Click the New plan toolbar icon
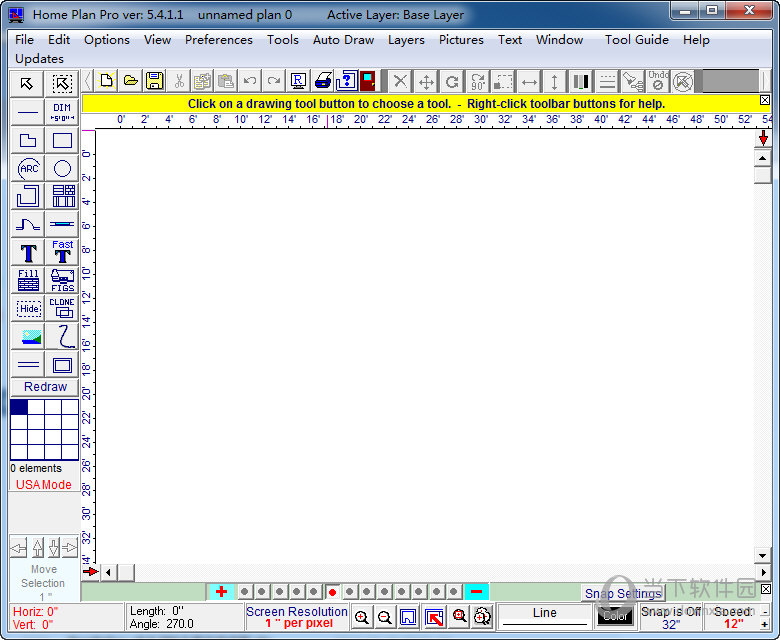This screenshot has height=640, width=780. pos(106,81)
